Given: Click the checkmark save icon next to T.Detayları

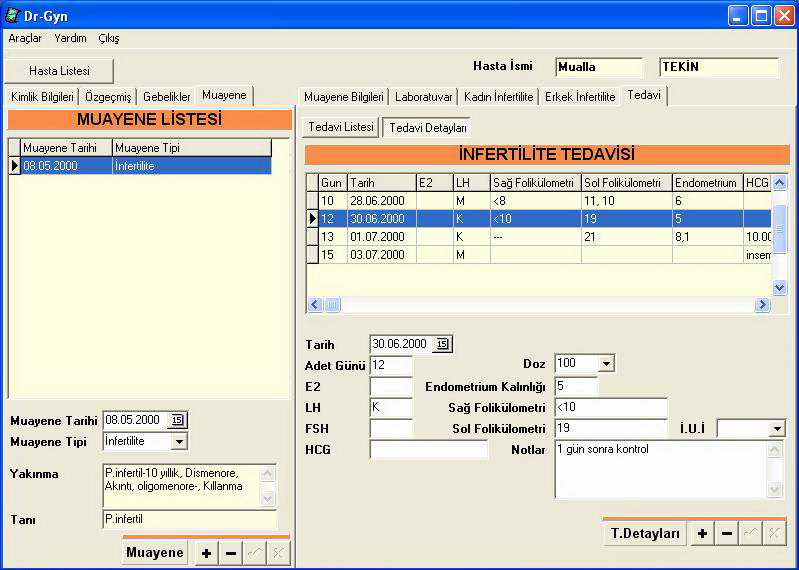Looking at the screenshot, I should [750, 534].
